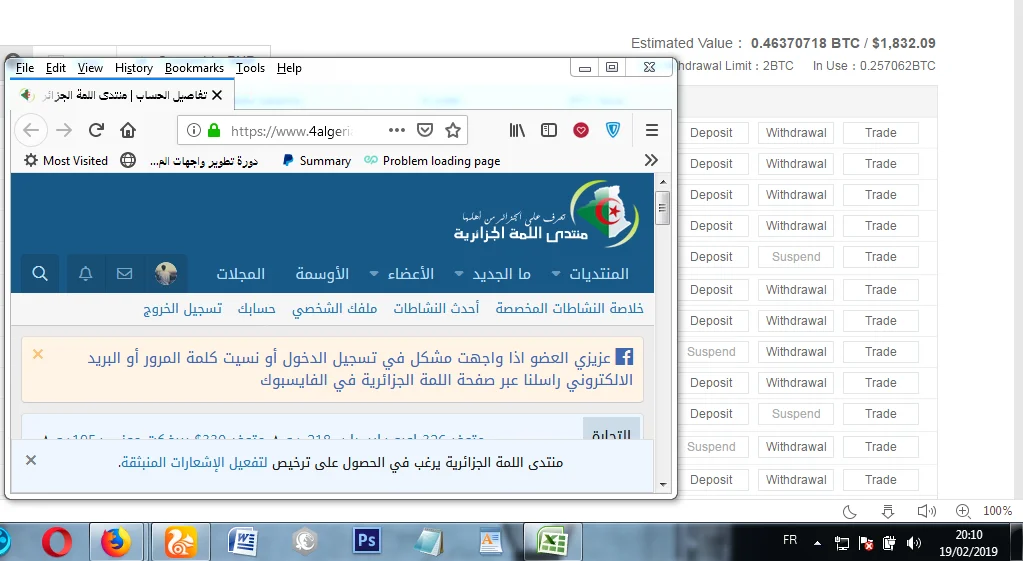This screenshot has height=561, width=1023.
Task: Open Photoshop from the taskbar
Action: coord(367,541)
